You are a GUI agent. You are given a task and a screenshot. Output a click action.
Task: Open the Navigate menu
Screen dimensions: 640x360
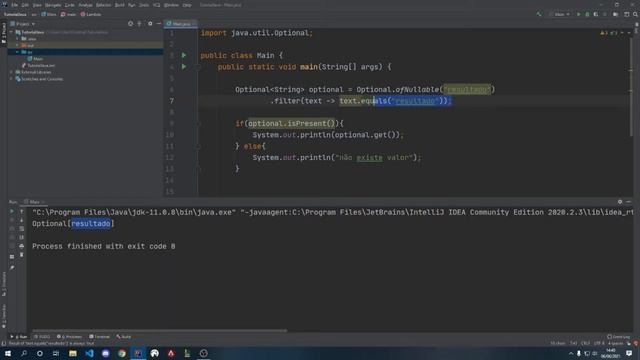53,5
